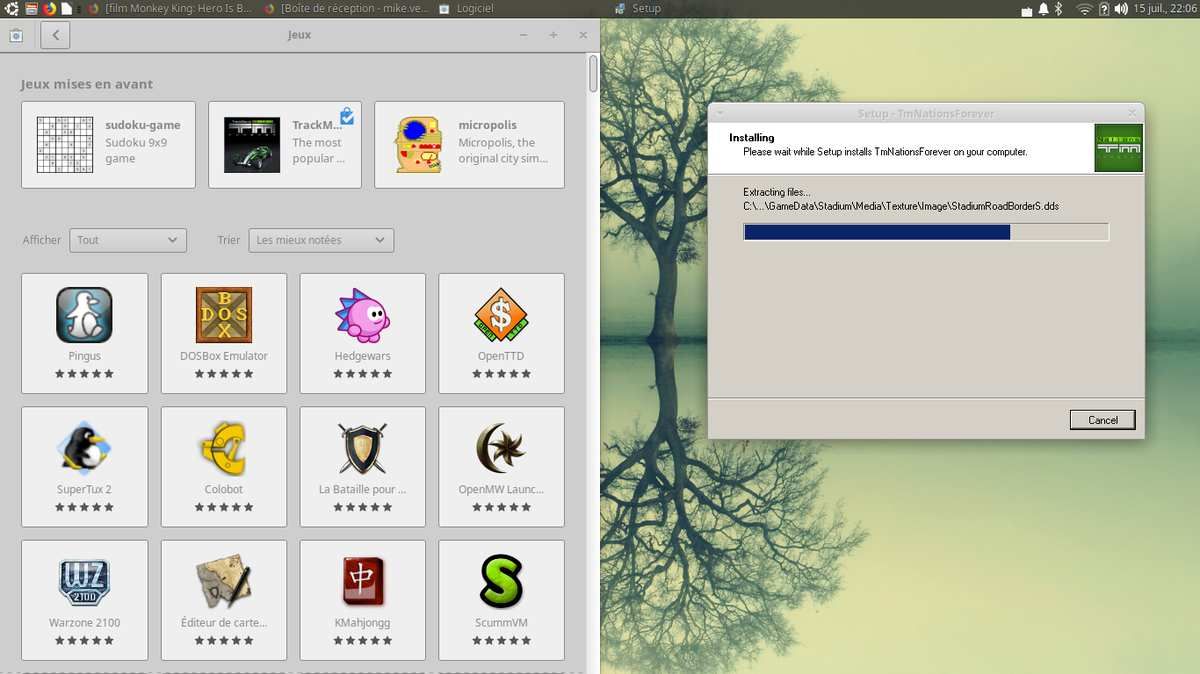Click the OpenTTD star rating

click(501, 374)
